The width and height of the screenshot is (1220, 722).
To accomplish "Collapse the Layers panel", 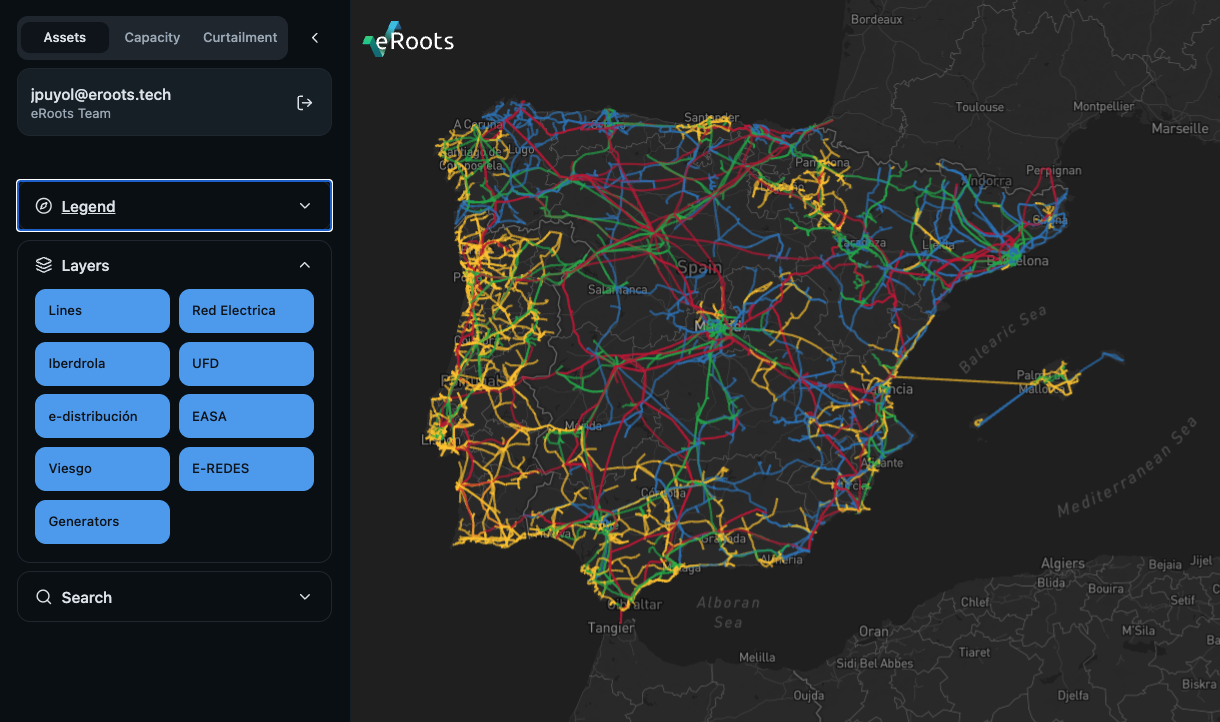I will pos(304,264).
